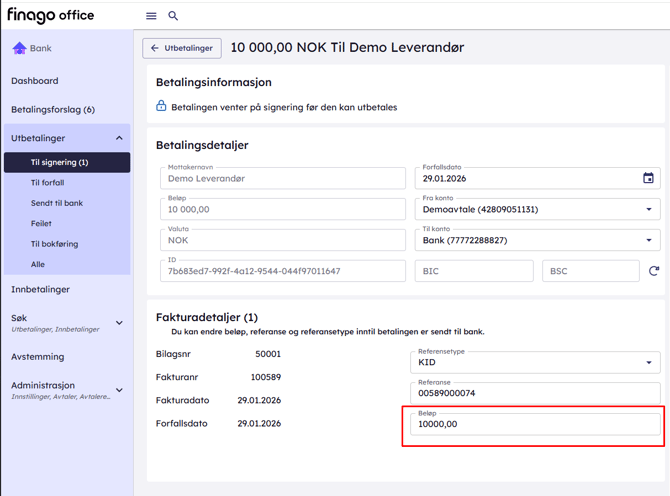The image size is (670, 496).
Task: Open Dashboard in the sidebar
Action: click(35, 81)
